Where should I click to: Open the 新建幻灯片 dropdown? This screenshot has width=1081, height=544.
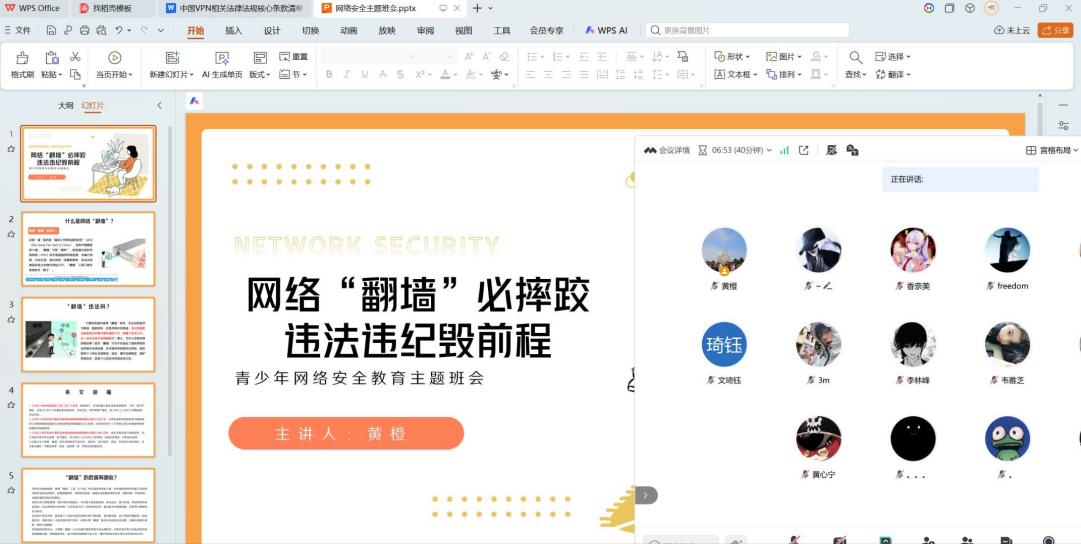[x=171, y=74]
